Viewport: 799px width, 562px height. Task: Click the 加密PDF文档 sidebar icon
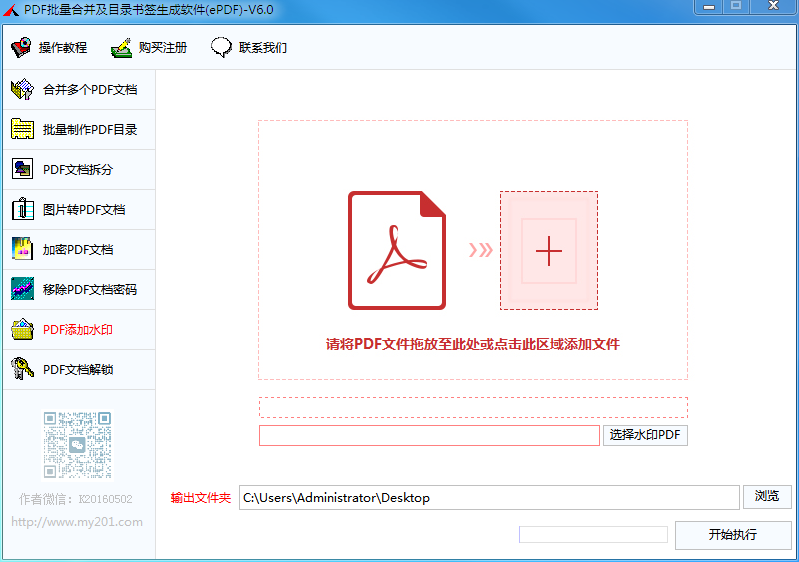(22, 249)
